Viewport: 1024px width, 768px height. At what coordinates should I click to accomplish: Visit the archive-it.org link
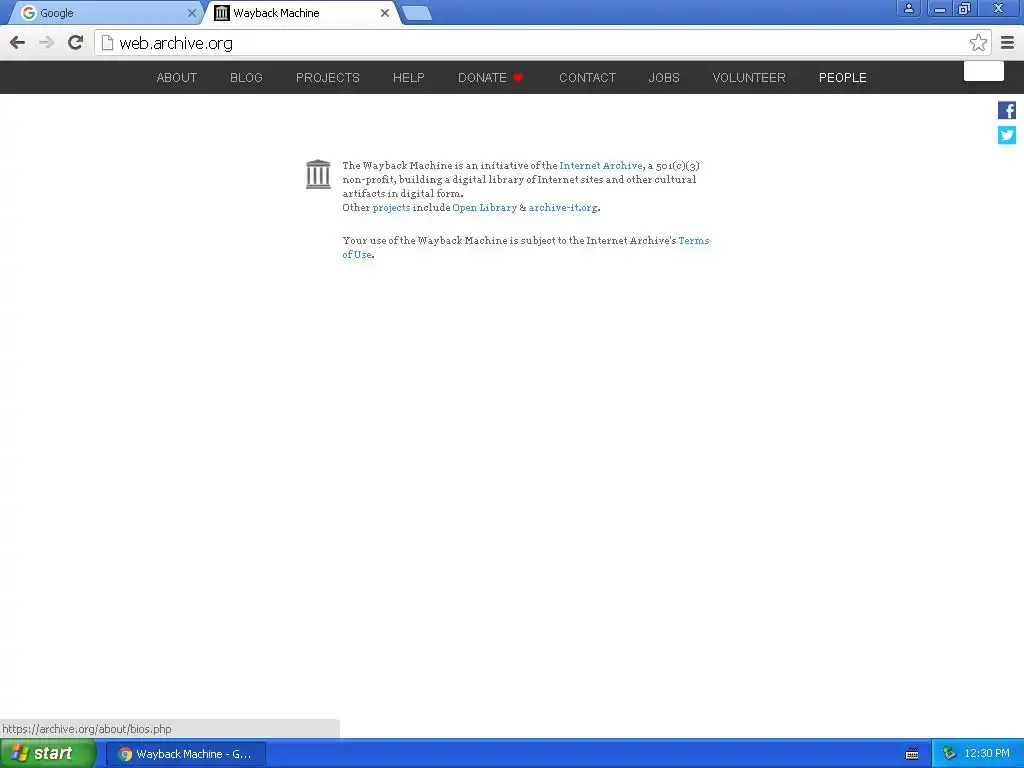563,208
